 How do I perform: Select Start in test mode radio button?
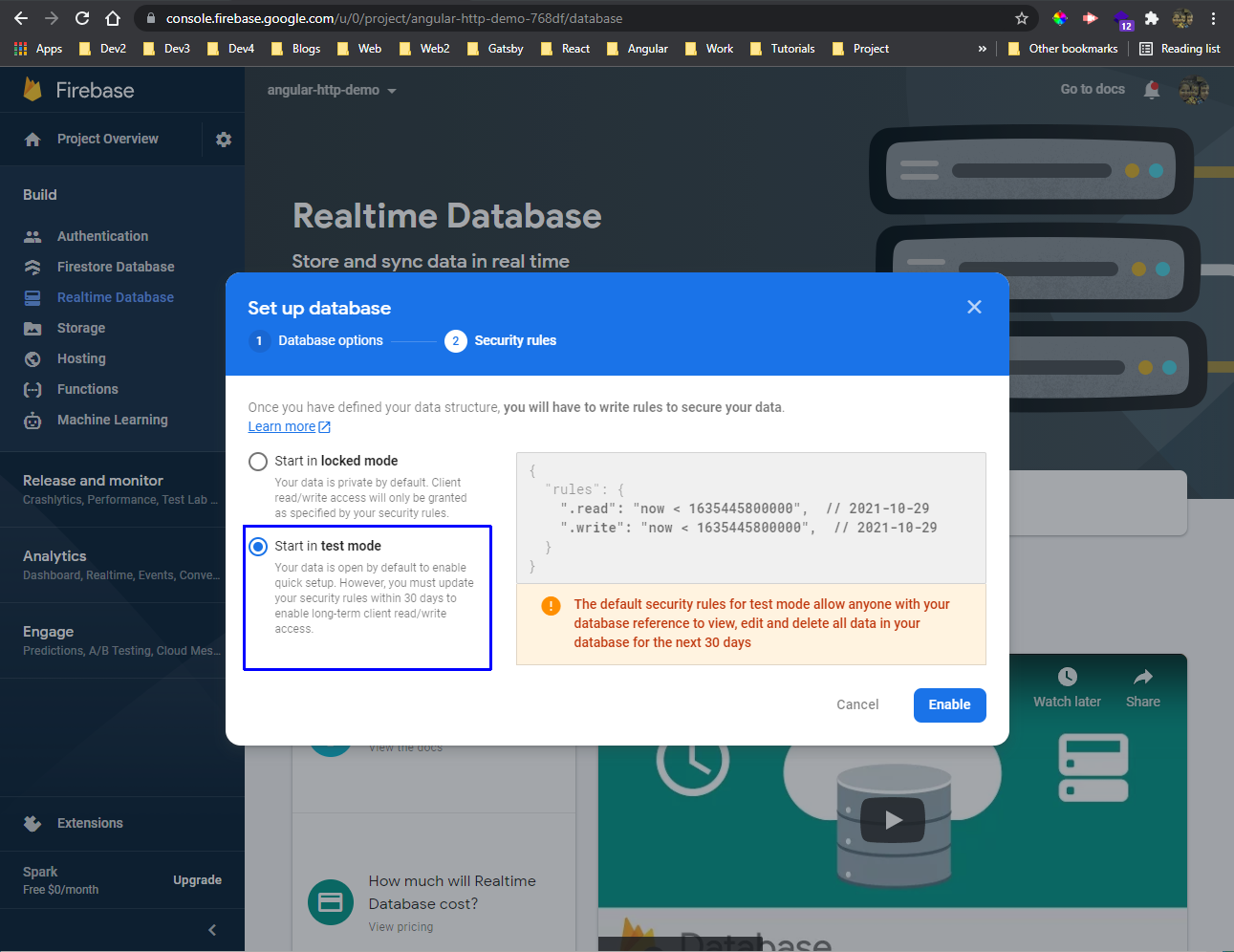[258, 547]
